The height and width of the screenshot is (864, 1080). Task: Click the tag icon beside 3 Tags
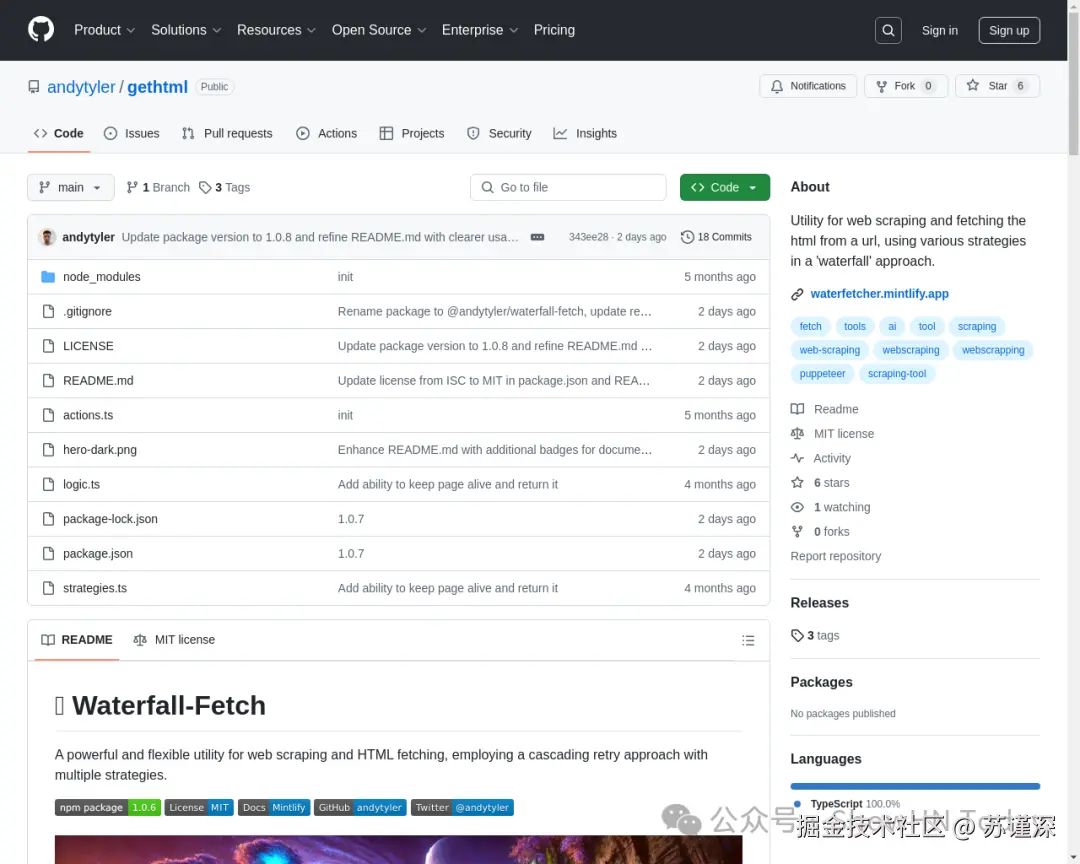coord(205,187)
